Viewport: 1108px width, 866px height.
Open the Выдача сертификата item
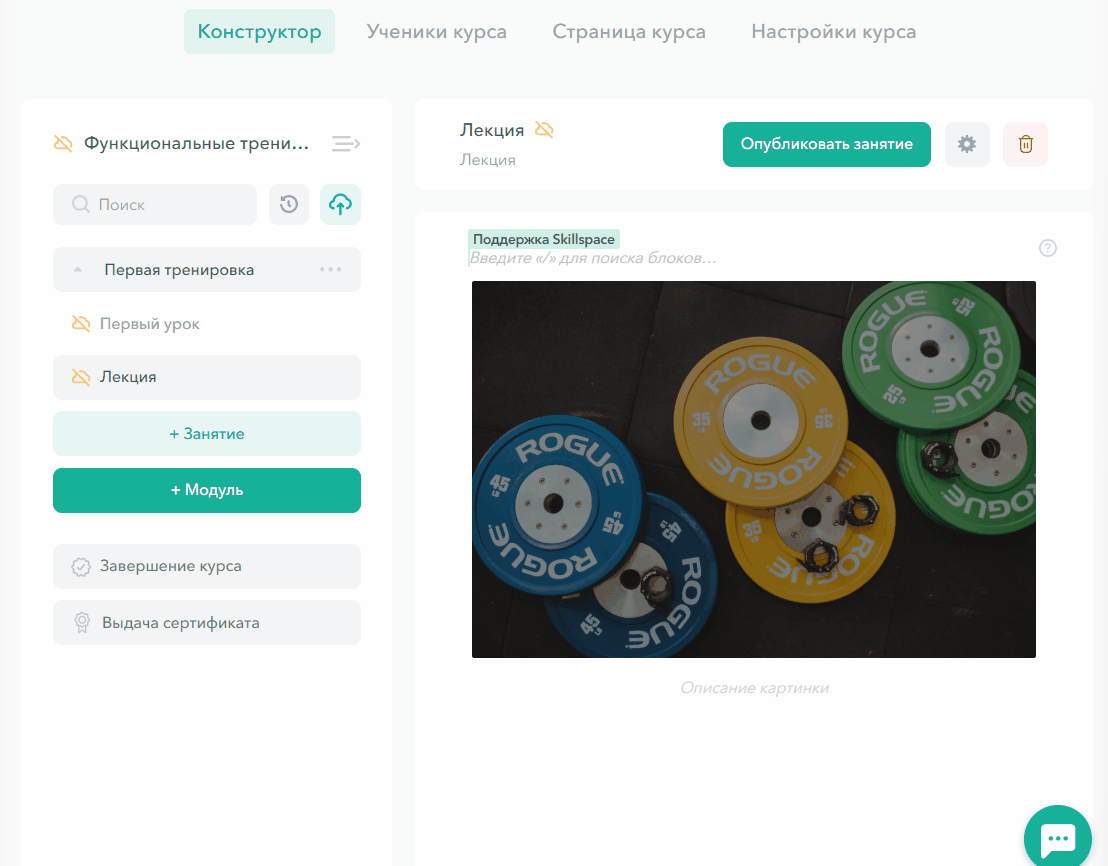pos(206,623)
